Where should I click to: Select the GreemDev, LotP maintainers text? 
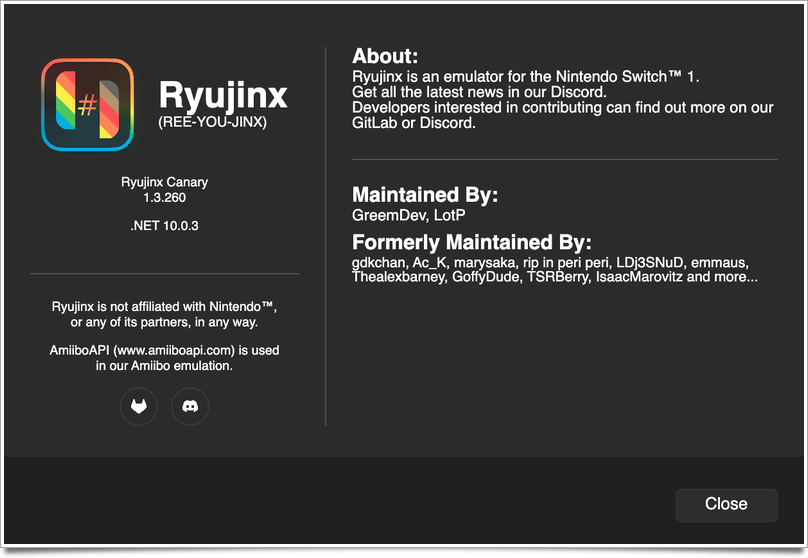[x=409, y=215]
